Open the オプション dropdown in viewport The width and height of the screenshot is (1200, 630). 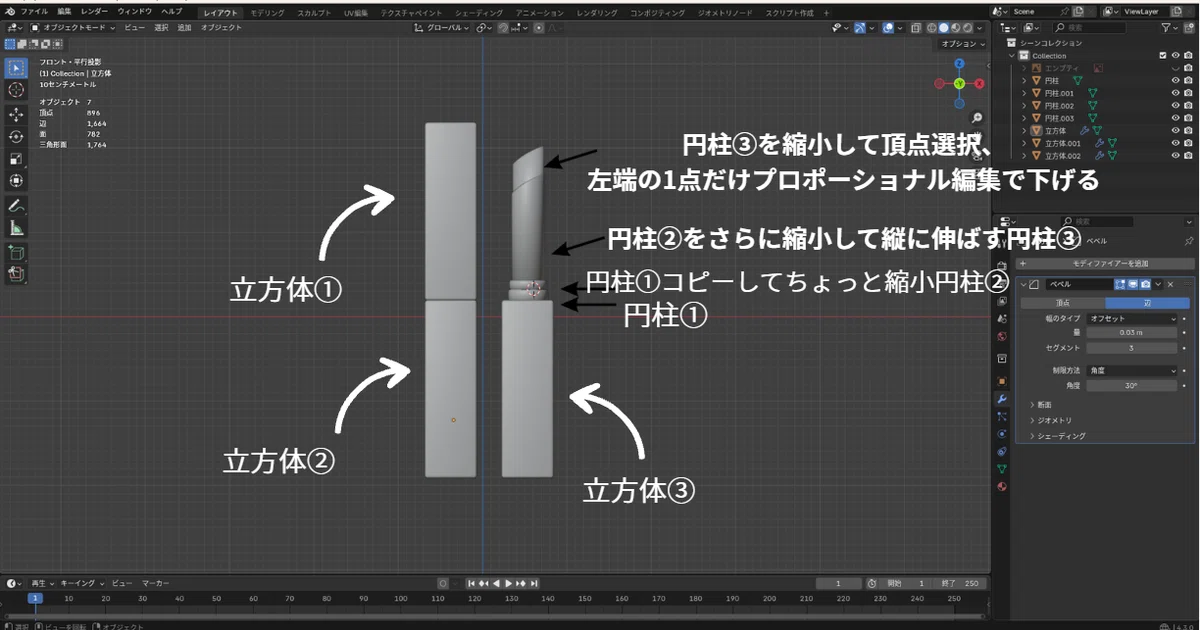962,44
